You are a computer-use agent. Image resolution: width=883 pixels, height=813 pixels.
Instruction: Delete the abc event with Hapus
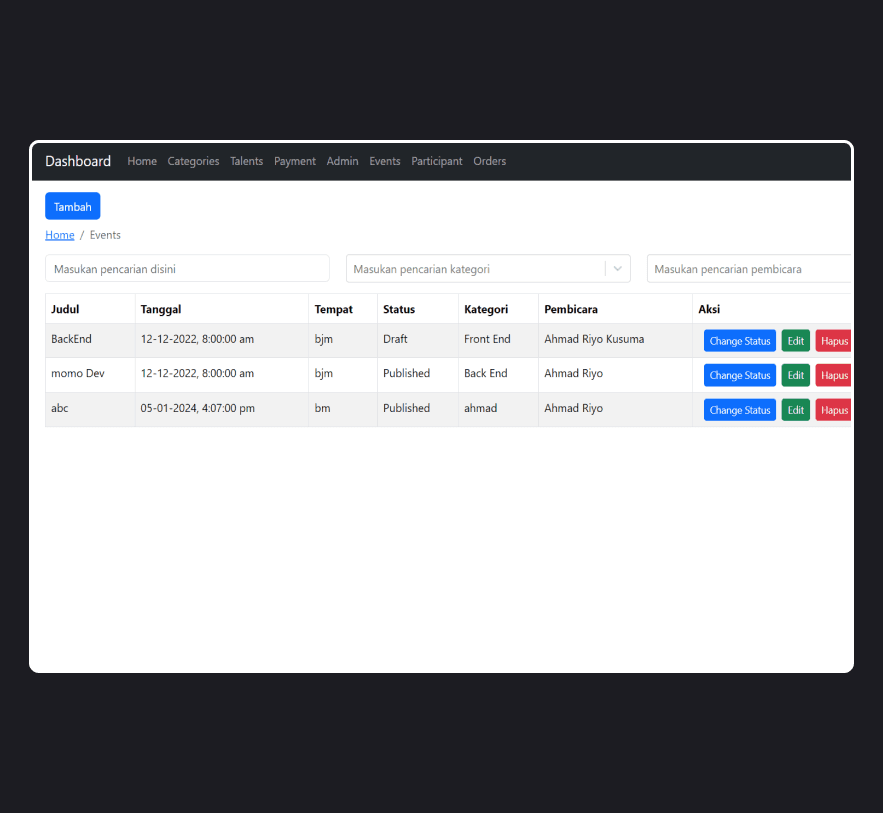click(834, 410)
